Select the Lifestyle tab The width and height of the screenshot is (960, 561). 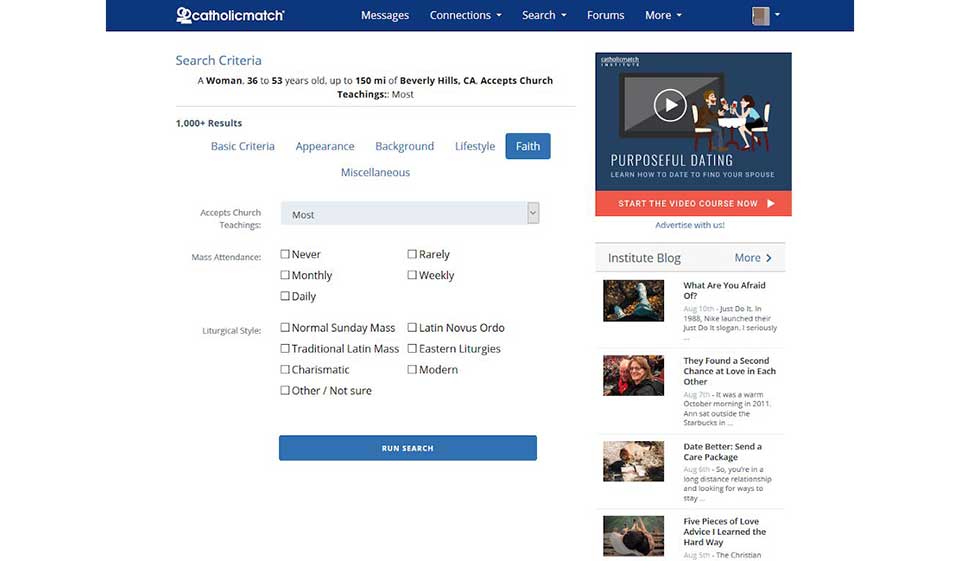click(475, 146)
